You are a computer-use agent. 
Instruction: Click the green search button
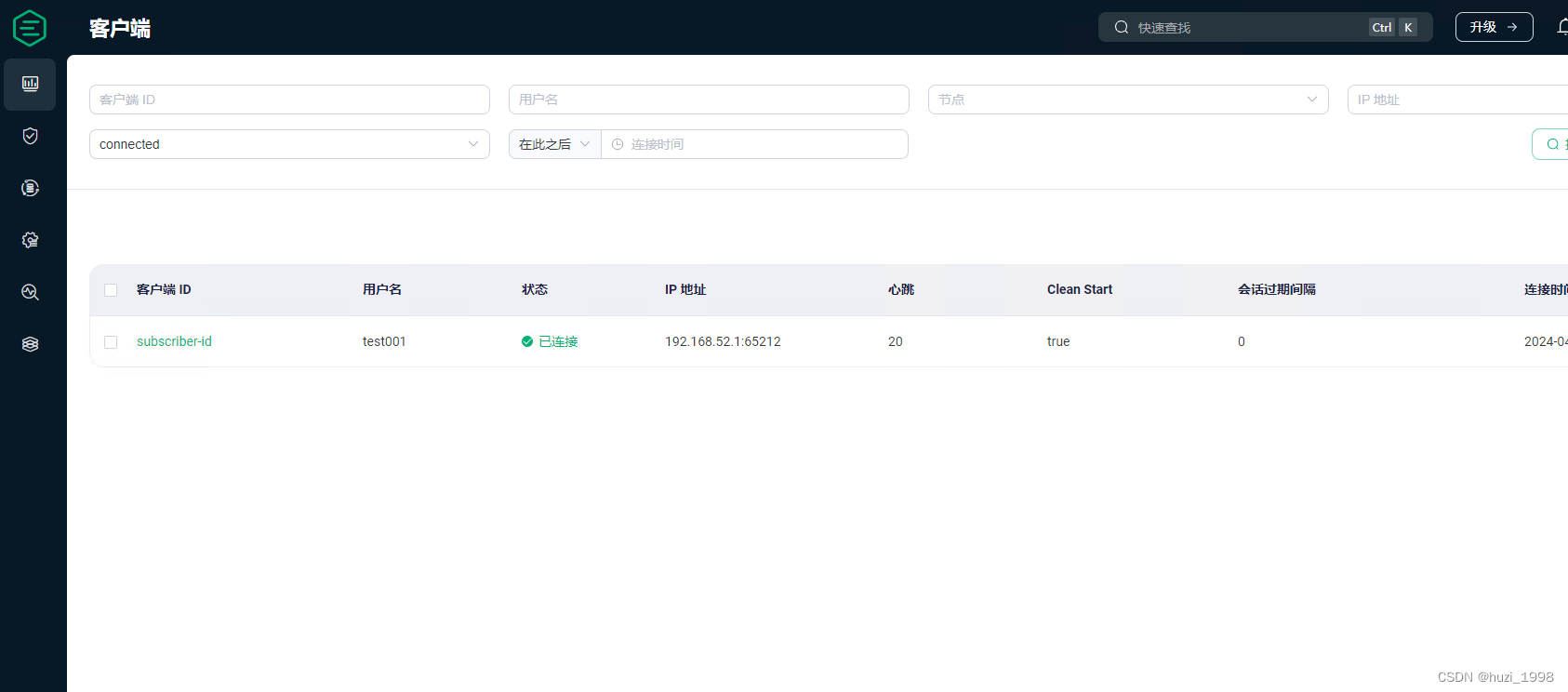pos(1551,144)
